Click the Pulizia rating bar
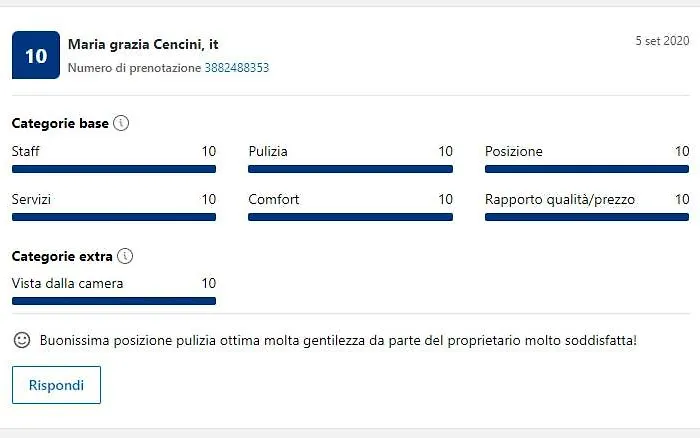700x438 pixels. (x=350, y=169)
